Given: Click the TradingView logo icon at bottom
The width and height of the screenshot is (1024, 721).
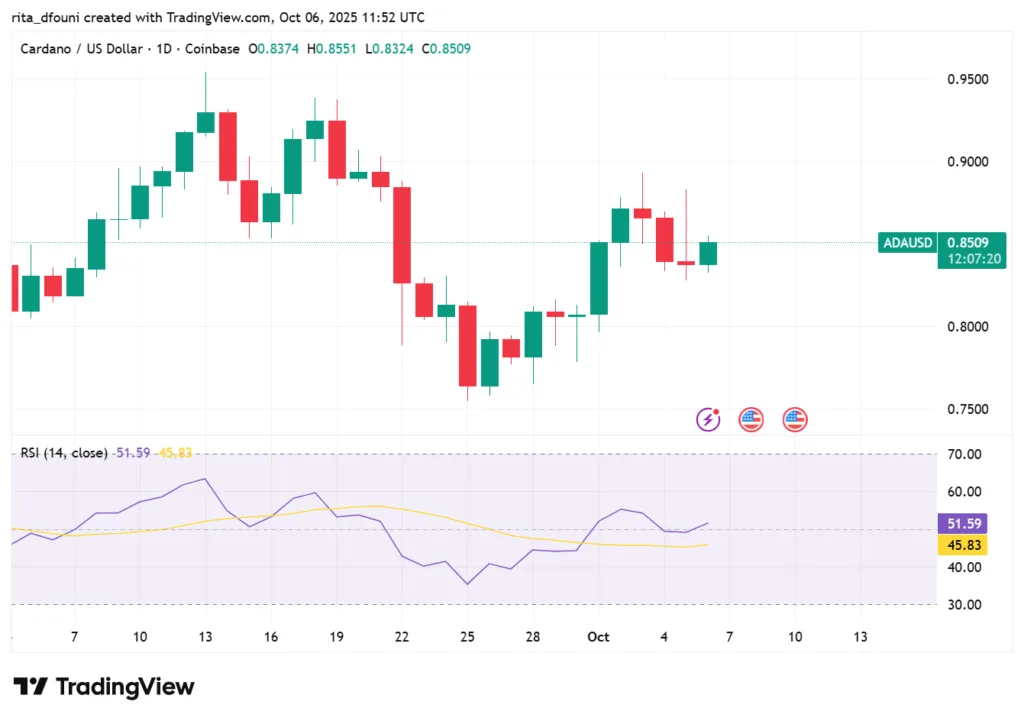Looking at the screenshot, I should pos(30,687).
